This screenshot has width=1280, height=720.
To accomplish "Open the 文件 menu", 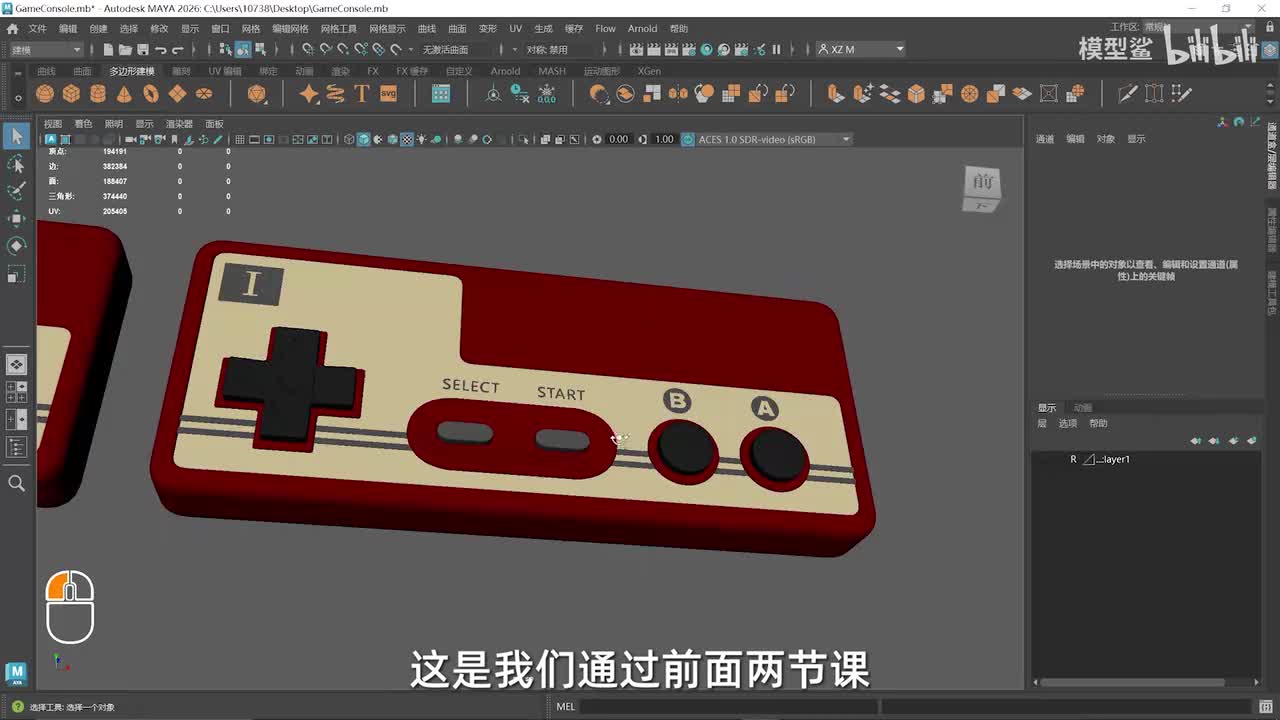I will click(x=37, y=29).
